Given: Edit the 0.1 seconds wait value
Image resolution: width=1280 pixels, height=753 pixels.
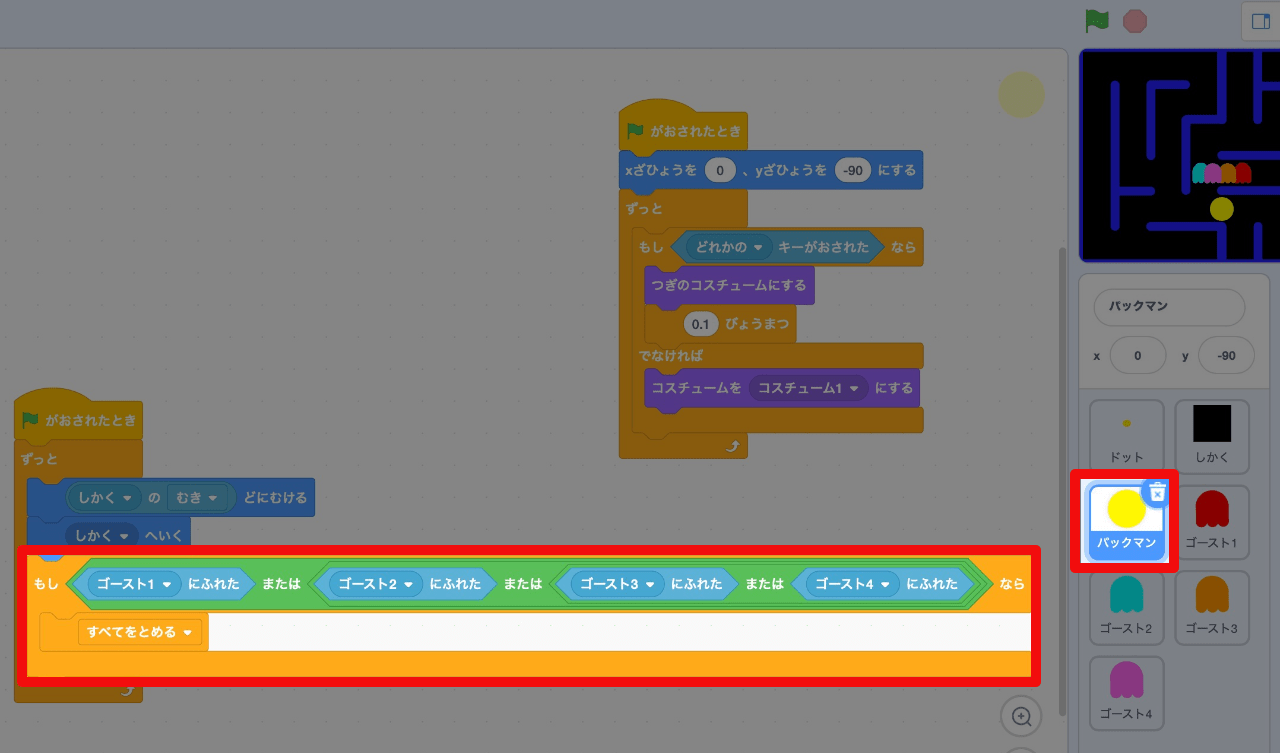Looking at the screenshot, I should 700,324.
